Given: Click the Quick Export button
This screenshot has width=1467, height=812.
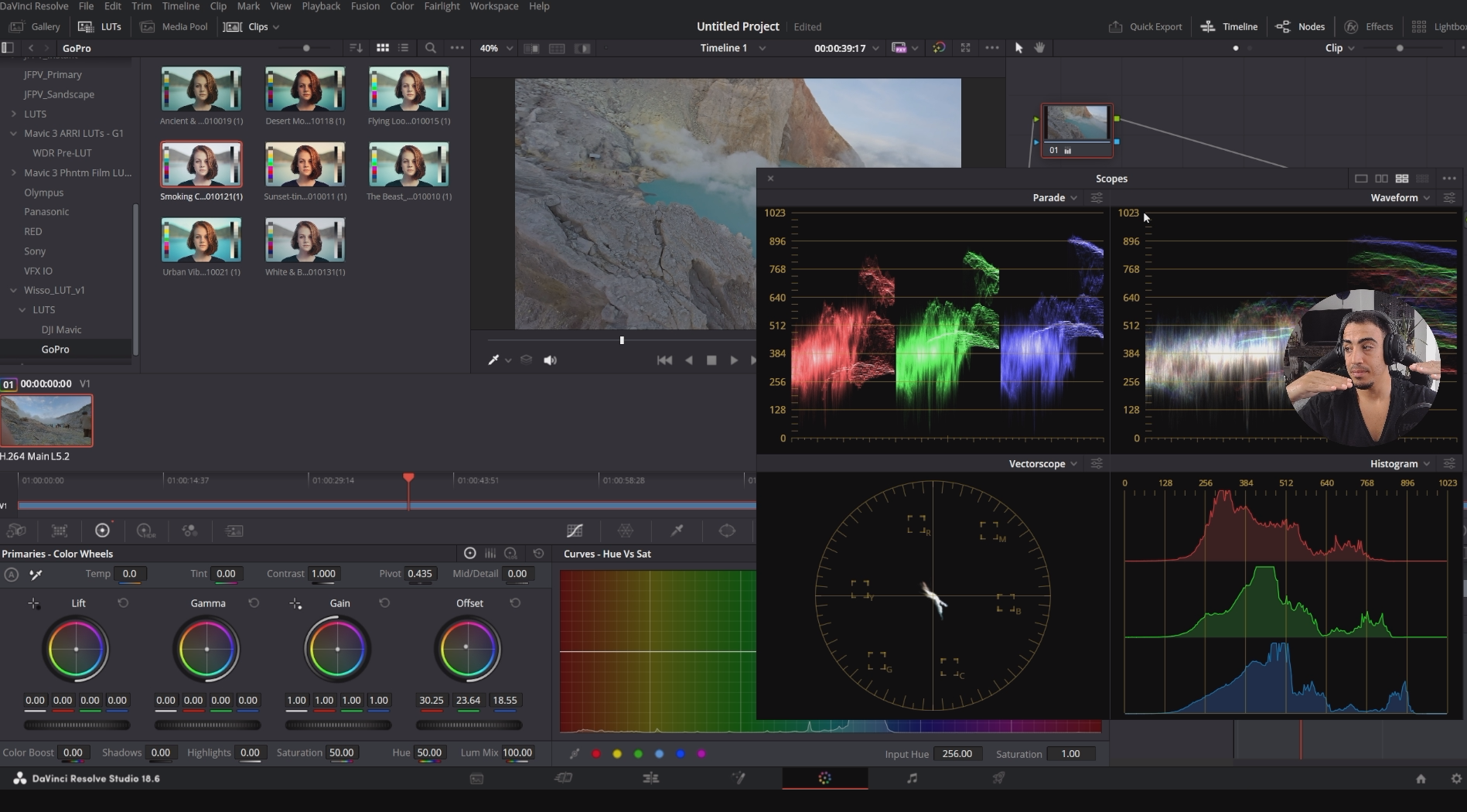Looking at the screenshot, I should pyautogui.click(x=1145, y=26).
